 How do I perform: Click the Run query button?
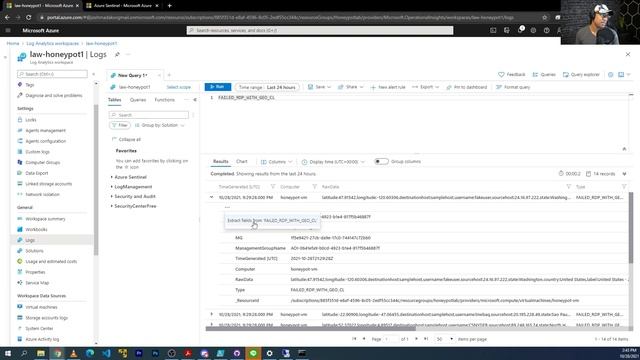[218, 87]
